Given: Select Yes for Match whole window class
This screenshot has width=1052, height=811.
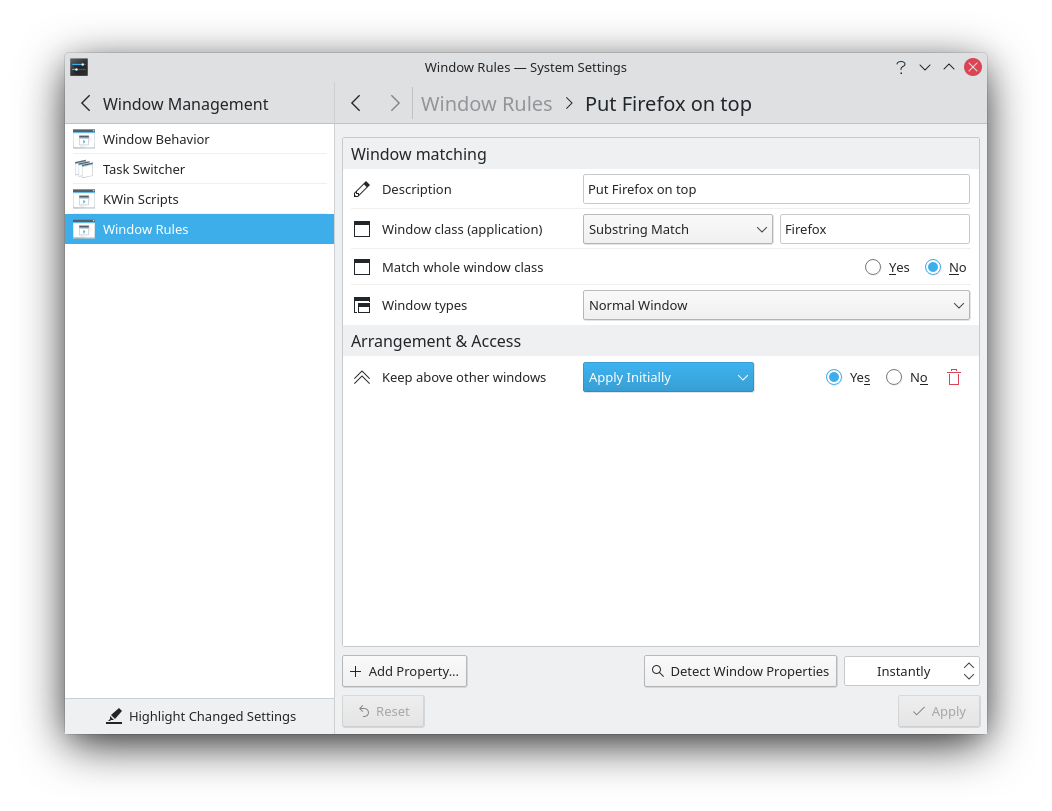Looking at the screenshot, I should click(x=873, y=267).
